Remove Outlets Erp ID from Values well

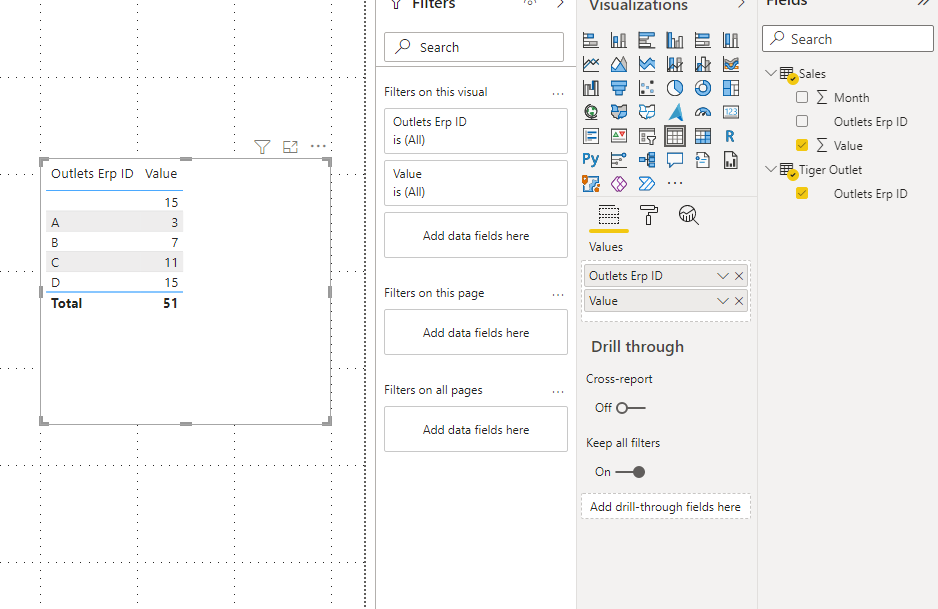(x=739, y=276)
